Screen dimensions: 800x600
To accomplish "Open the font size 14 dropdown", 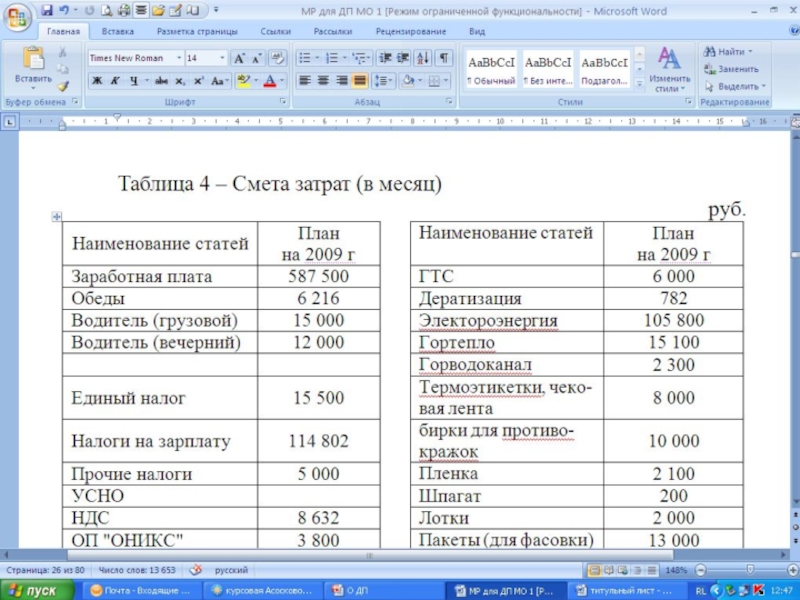I will 220,58.
